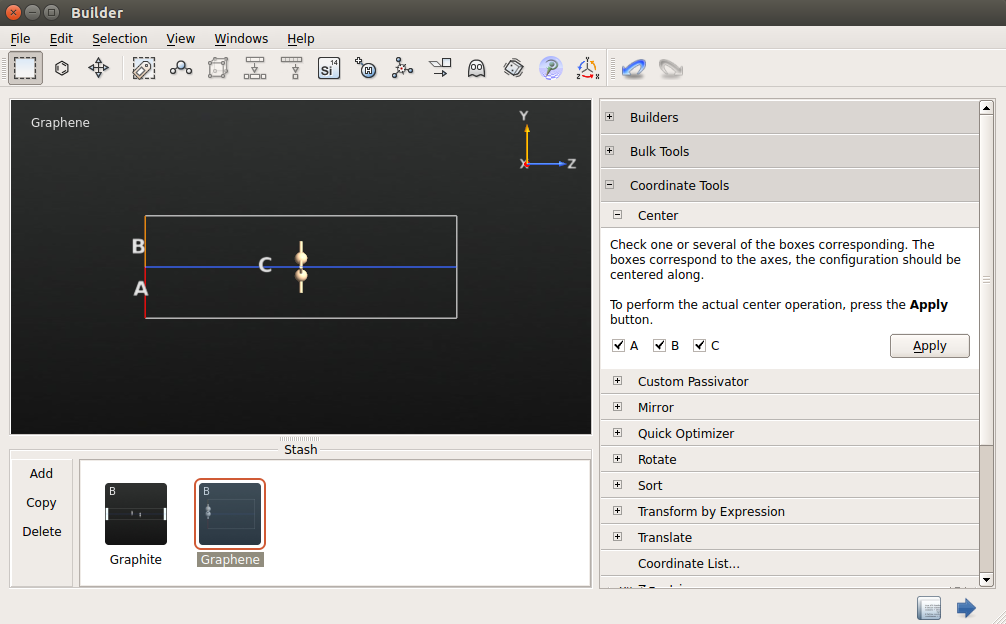Open the Si periodic table element icon
The width and height of the screenshot is (1006, 624).
pyautogui.click(x=328, y=68)
